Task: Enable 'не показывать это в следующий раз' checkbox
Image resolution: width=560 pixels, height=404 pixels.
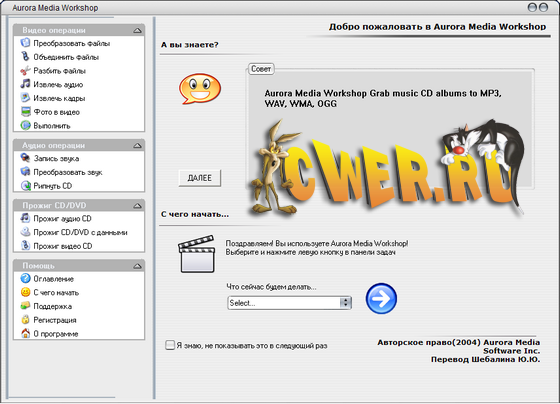Action: click(x=170, y=345)
